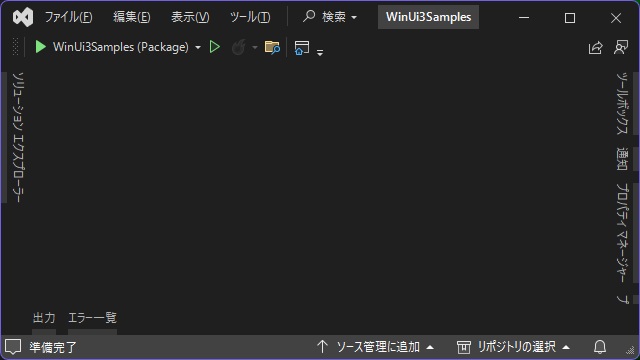Screen dimensions: 640x360
Task: Expand the Hot Reload options dropdown
Action: 255,48
